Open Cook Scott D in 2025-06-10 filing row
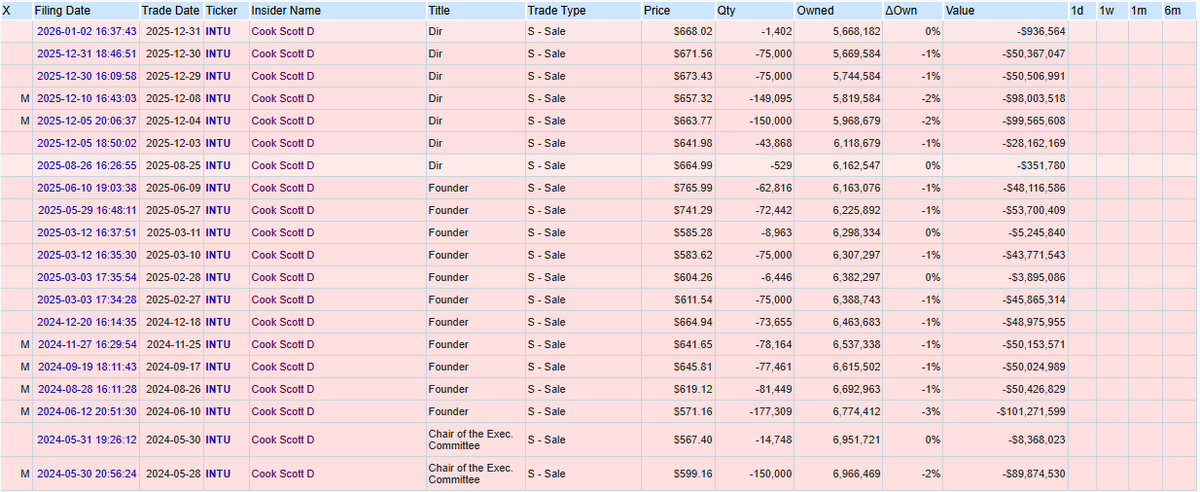The height and width of the screenshot is (492, 1200). click(x=283, y=188)
